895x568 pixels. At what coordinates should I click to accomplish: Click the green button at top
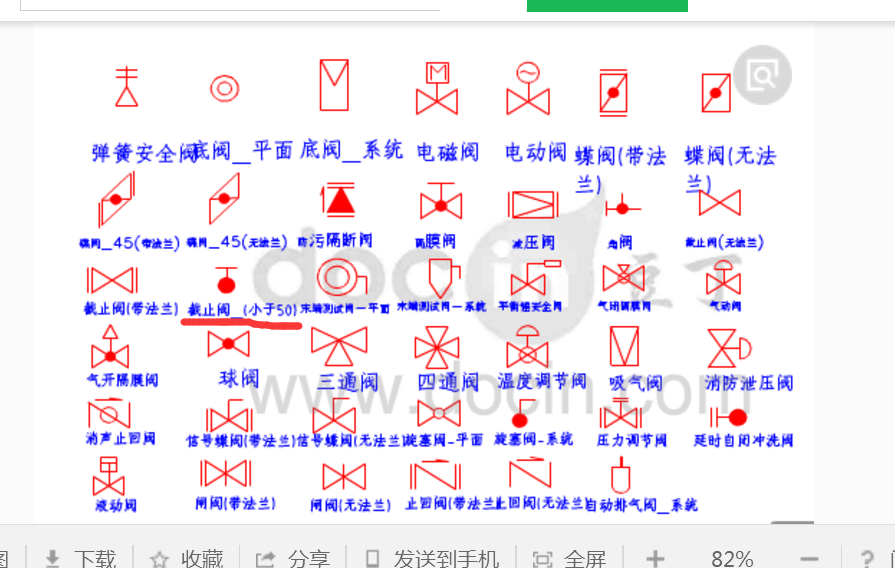pos(607,6)
